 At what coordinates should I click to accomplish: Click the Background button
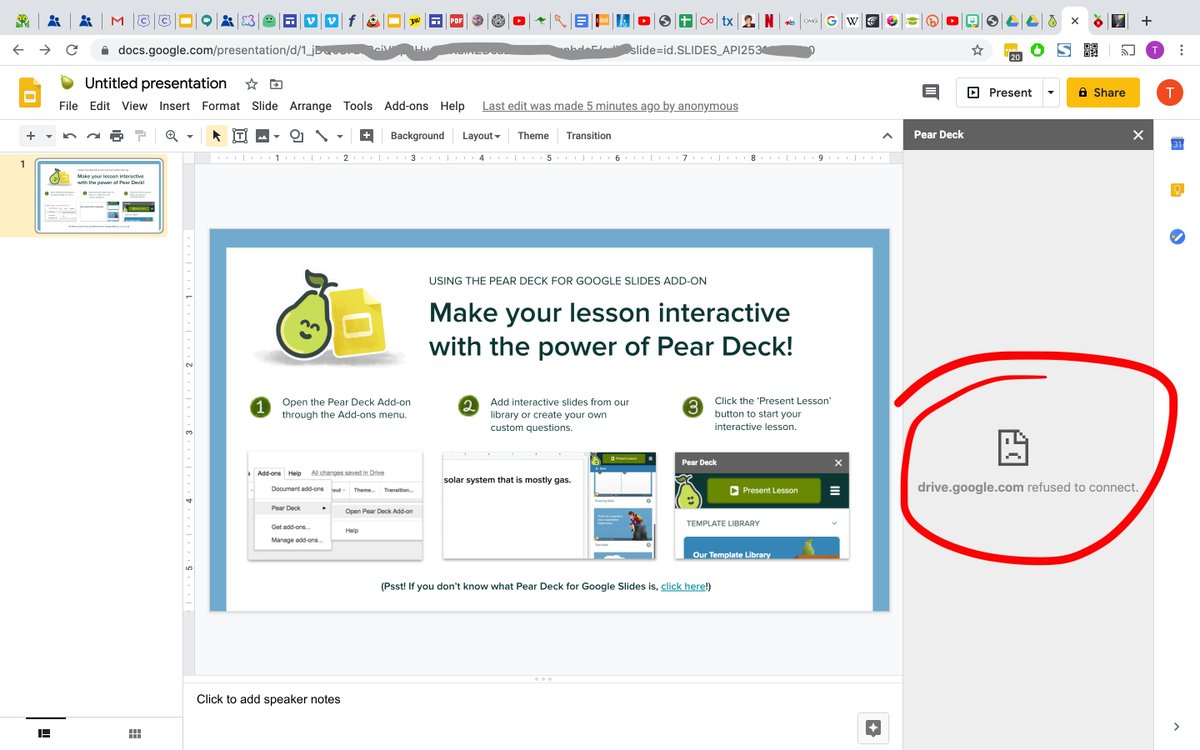417,136
